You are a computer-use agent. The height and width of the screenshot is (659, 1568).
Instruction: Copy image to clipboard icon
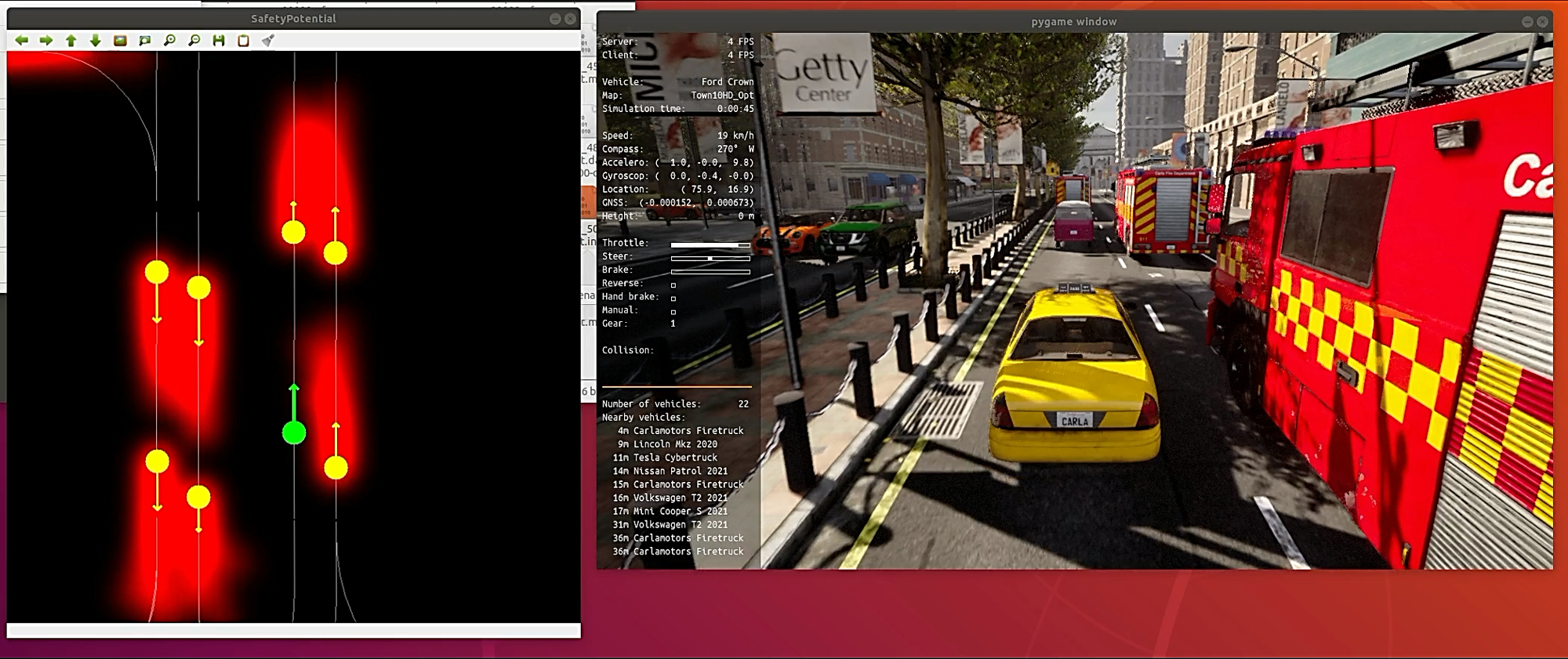244,40
